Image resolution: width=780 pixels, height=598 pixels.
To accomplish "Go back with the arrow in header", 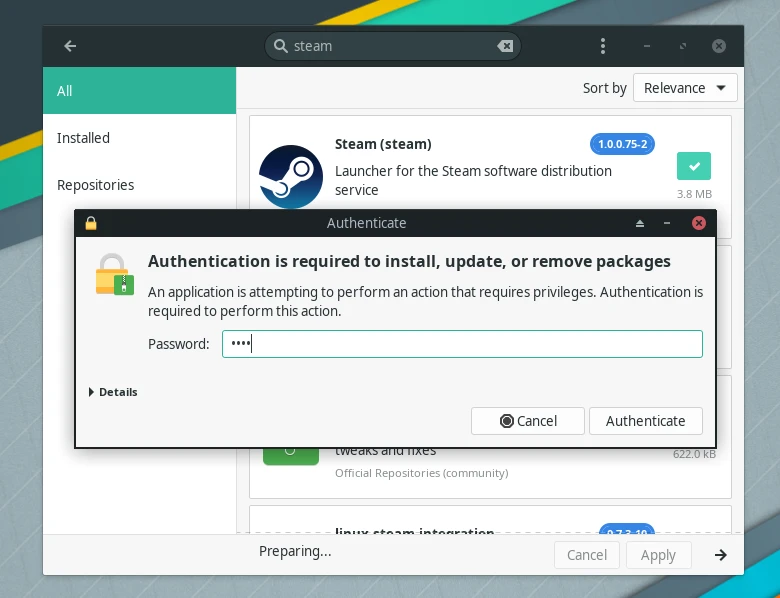I will click(x=70, y=46).
